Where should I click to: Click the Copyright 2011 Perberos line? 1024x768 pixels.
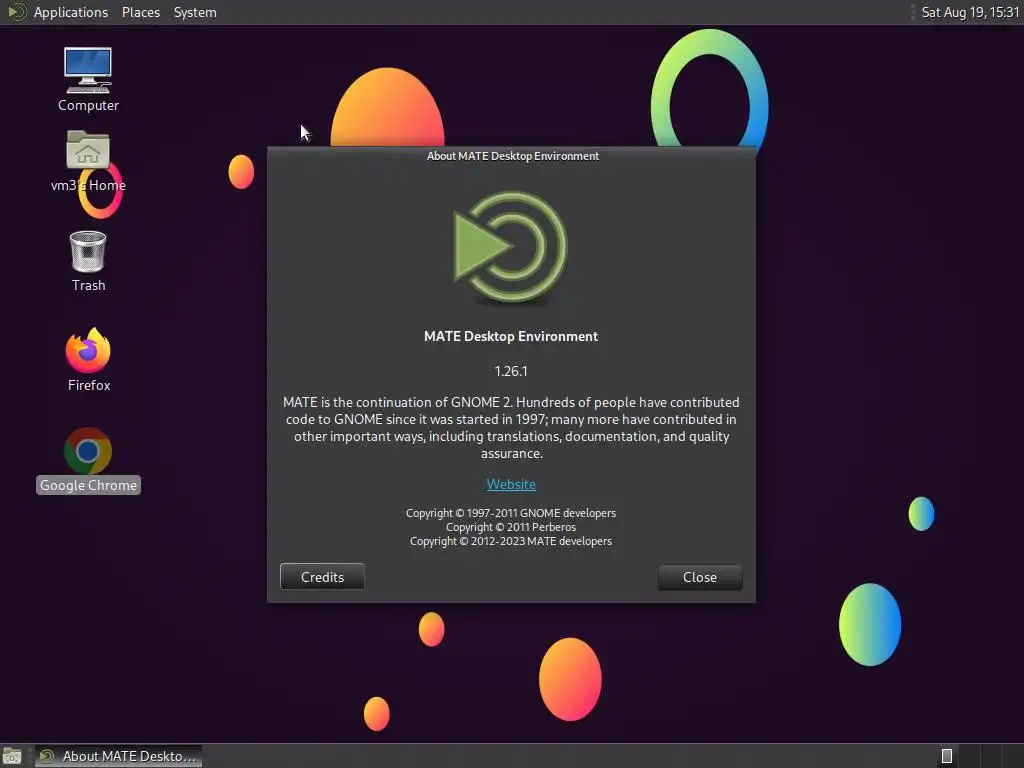point(511,527)
